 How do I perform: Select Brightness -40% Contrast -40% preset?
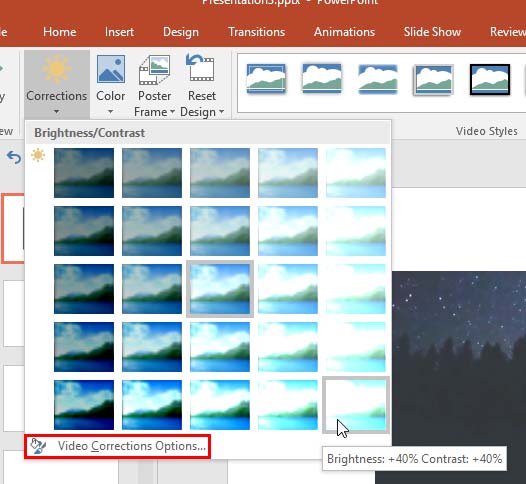click(84, 173)
